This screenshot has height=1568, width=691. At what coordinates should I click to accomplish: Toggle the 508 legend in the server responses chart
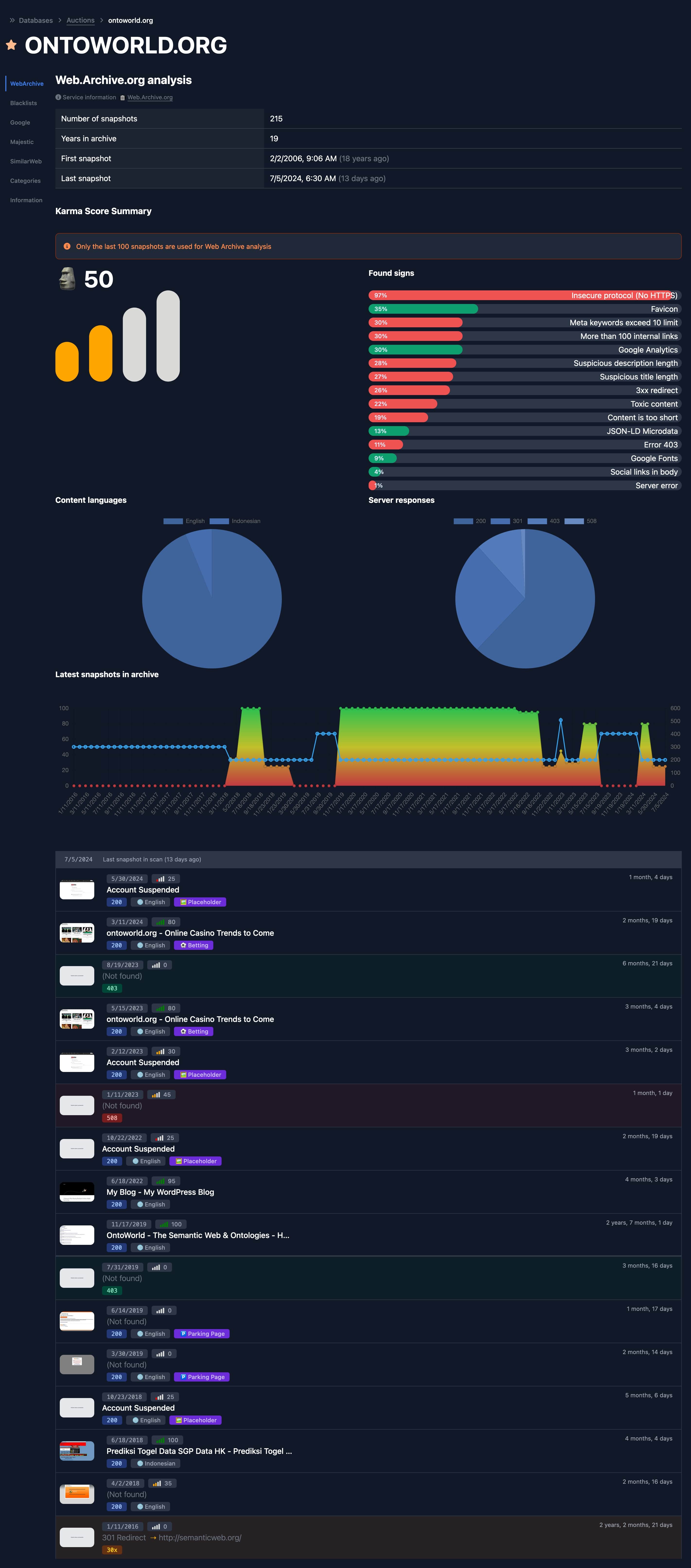click(581, 521)
